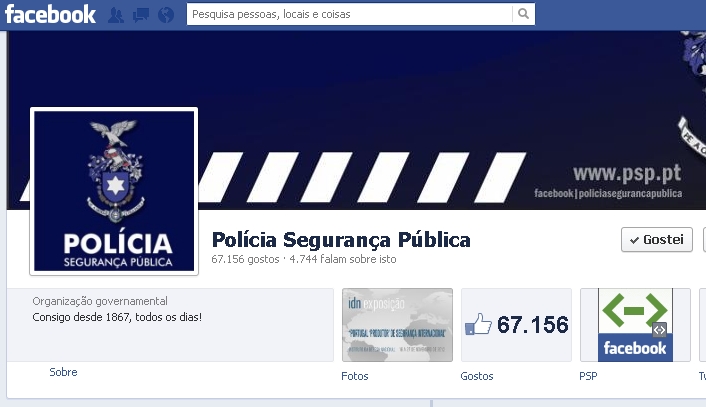Open the Sobre link
Screen dimensions: 706x407
pyautogui.click(x=63, y=372)
